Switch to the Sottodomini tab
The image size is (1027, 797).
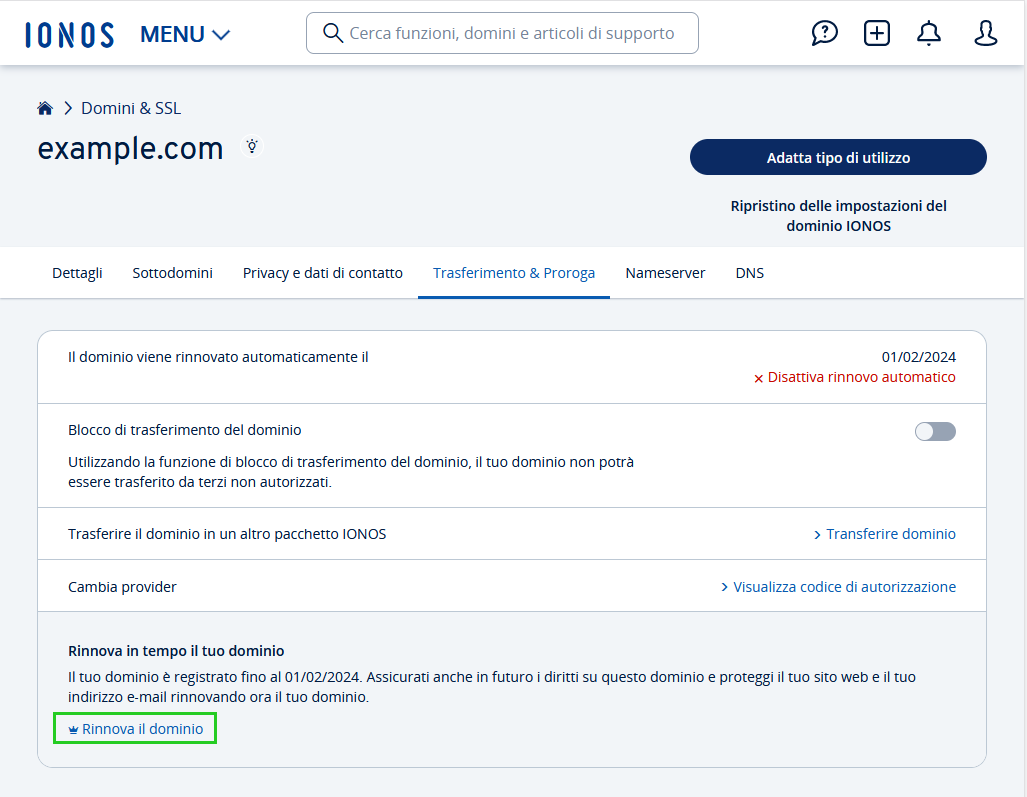pos(172,273)
